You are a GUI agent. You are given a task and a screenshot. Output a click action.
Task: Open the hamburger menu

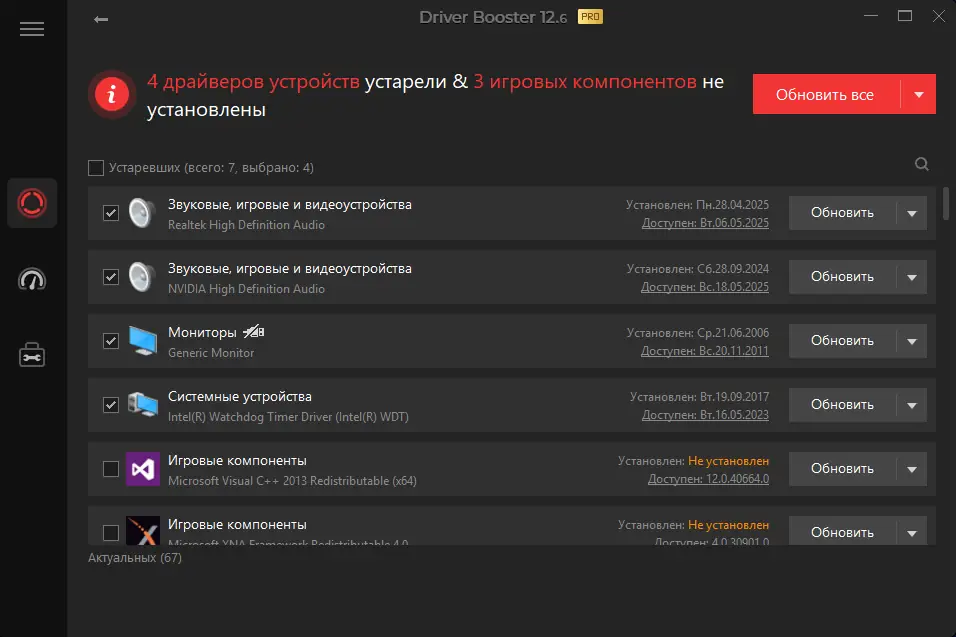[x=32, y=29]
